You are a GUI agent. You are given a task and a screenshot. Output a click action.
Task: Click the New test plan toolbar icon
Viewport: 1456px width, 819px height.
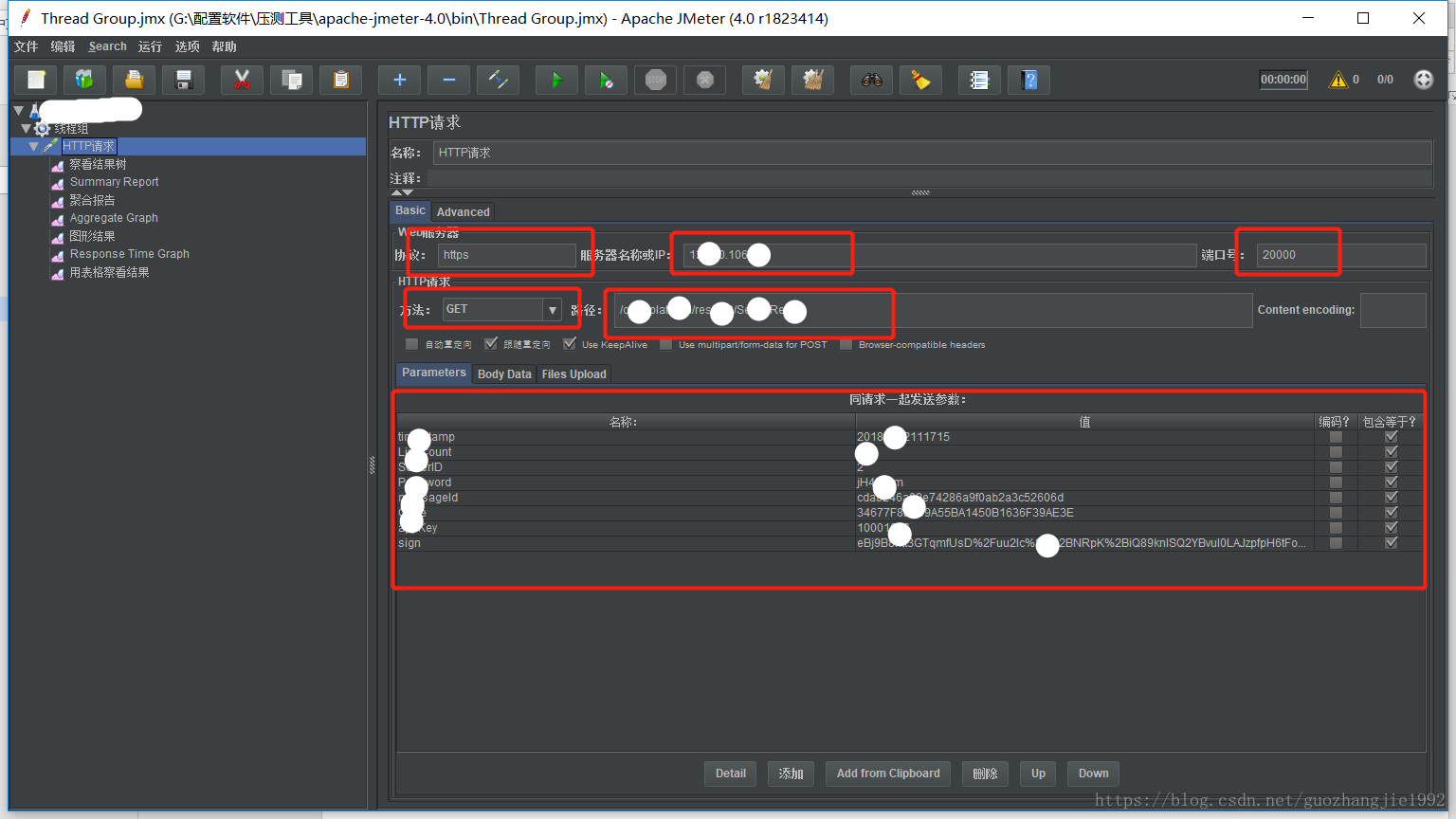point(36,80)
